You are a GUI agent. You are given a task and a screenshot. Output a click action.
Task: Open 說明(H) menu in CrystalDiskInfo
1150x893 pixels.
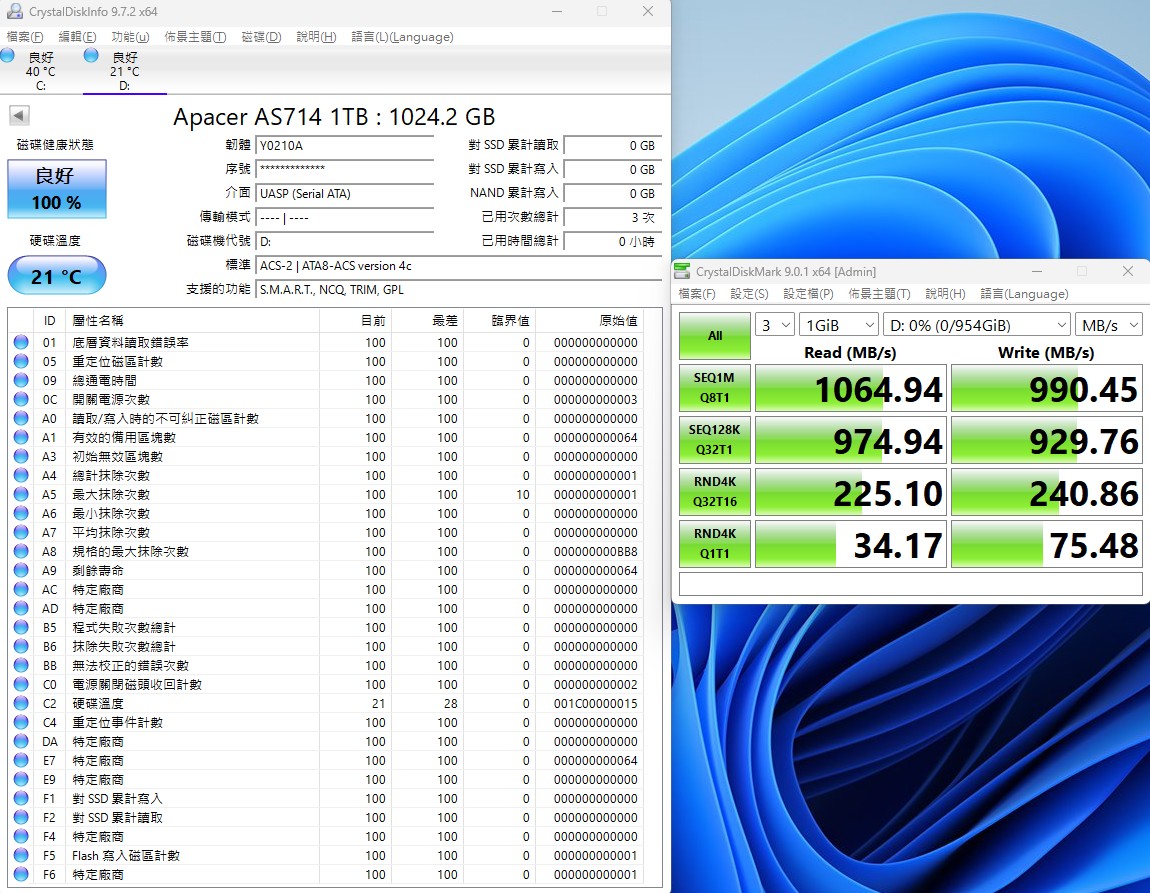click(316, 37)
